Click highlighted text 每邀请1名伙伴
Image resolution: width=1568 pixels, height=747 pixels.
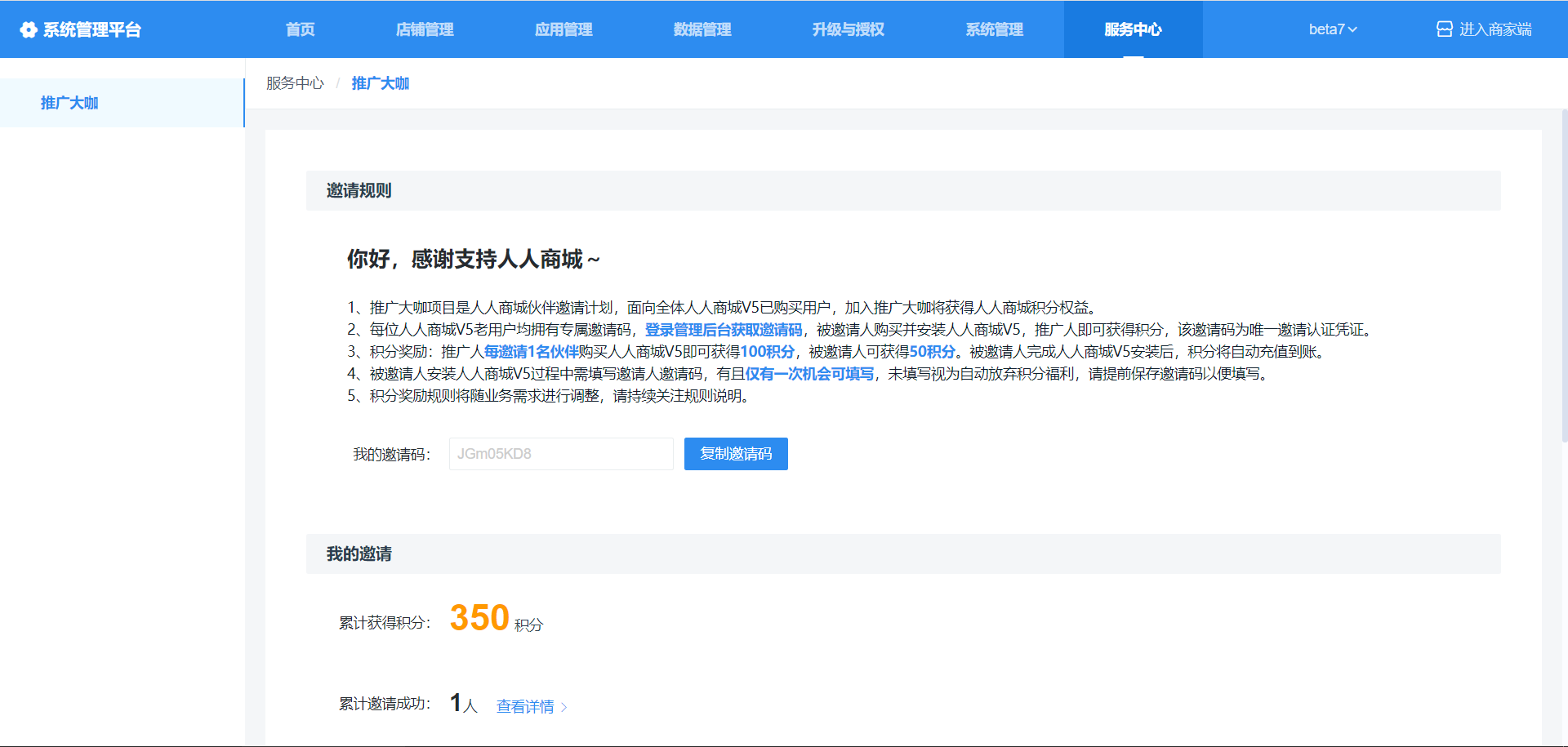(531, 352)
